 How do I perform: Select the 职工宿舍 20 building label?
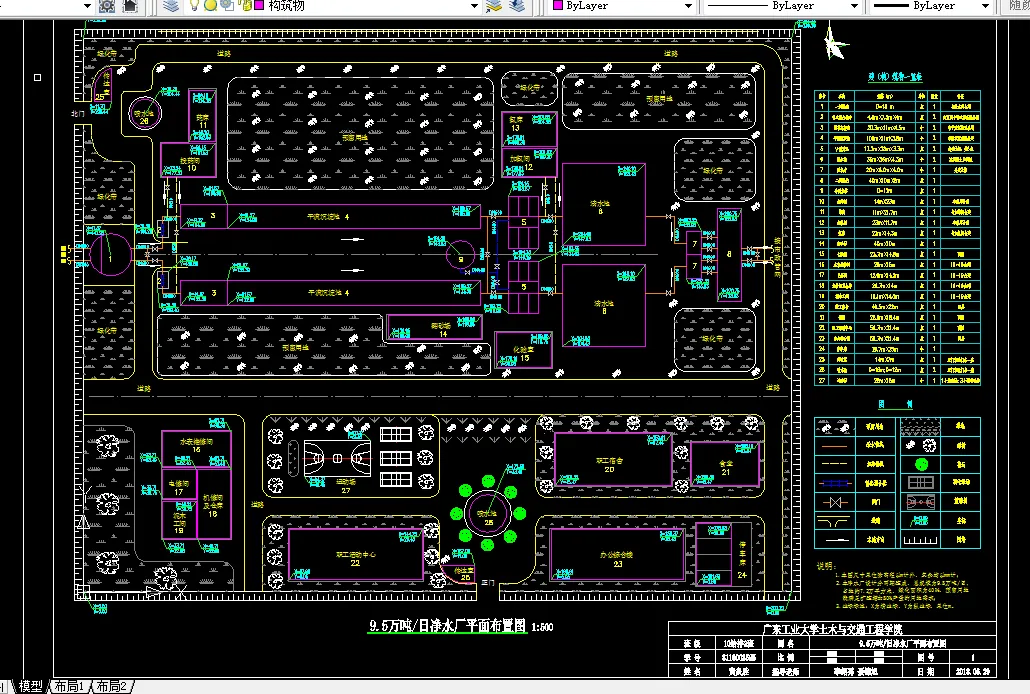(609, 465)
